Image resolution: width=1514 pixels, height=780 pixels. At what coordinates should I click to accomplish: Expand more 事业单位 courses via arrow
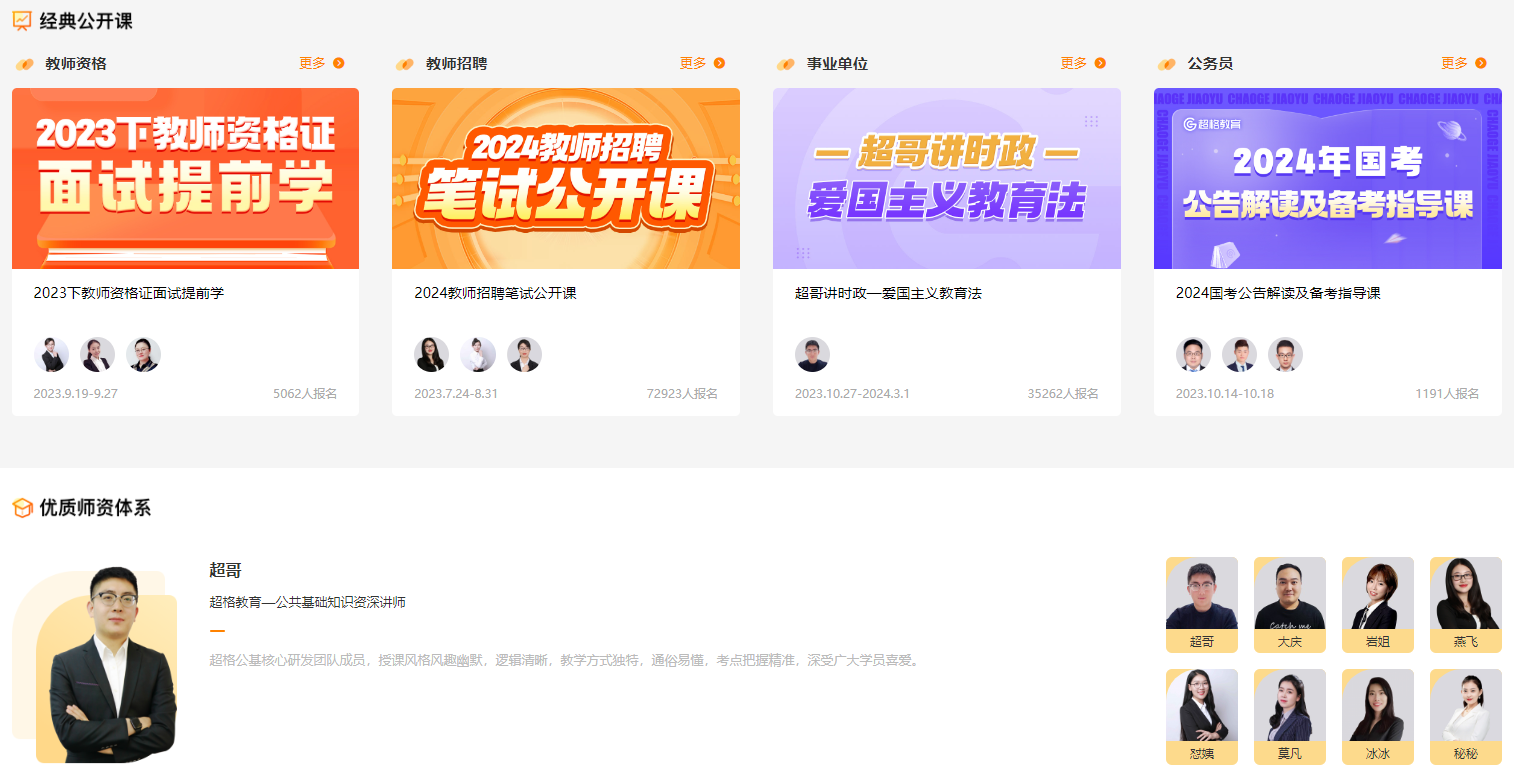pyautogui.click(x=1100, y=63)
